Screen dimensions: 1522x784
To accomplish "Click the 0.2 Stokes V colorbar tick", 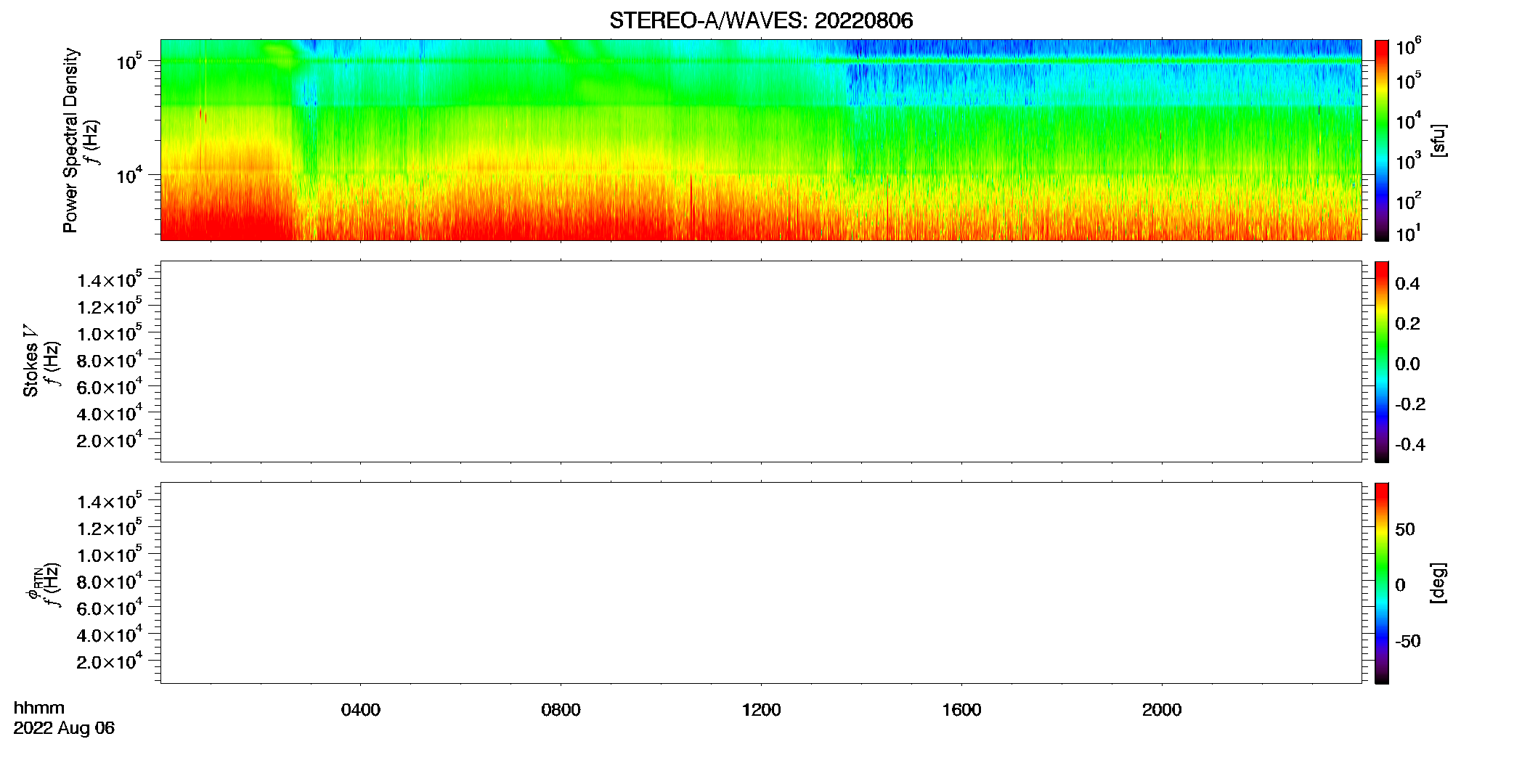I will click(1407, 324).
